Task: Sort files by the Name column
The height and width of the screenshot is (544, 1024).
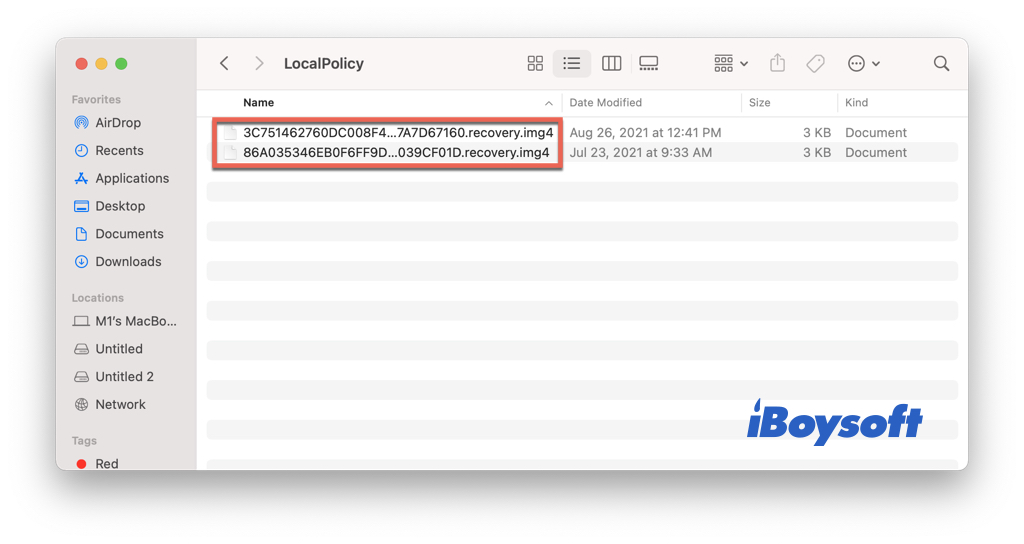Action: tap(259, 103)
